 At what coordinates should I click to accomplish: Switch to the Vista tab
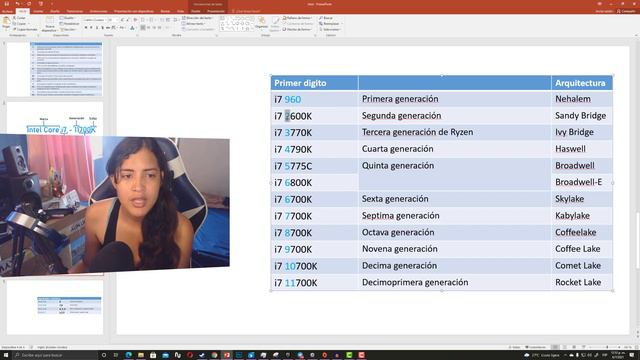click(x=180, y=11)
